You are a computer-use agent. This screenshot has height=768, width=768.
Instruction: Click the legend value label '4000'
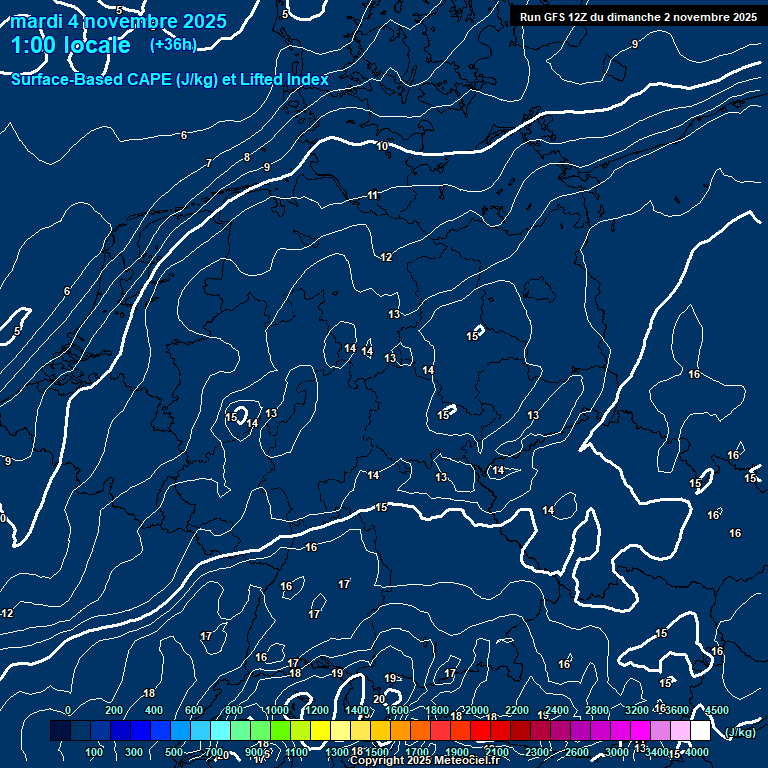[x=697, y=752]
